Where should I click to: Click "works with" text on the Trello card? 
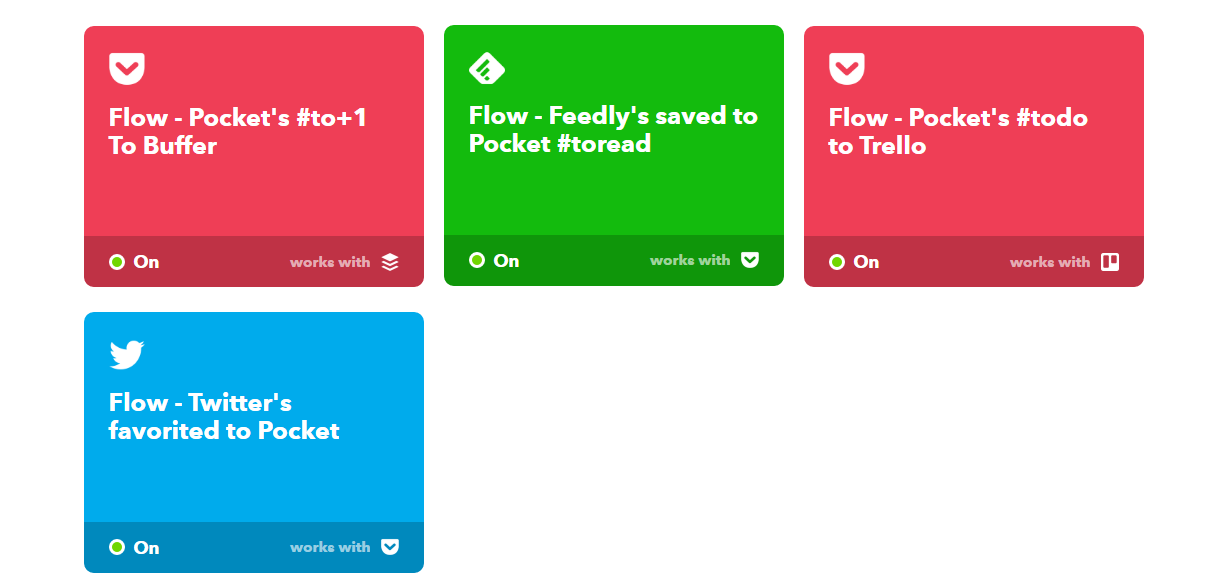[x=1050, y=262]
